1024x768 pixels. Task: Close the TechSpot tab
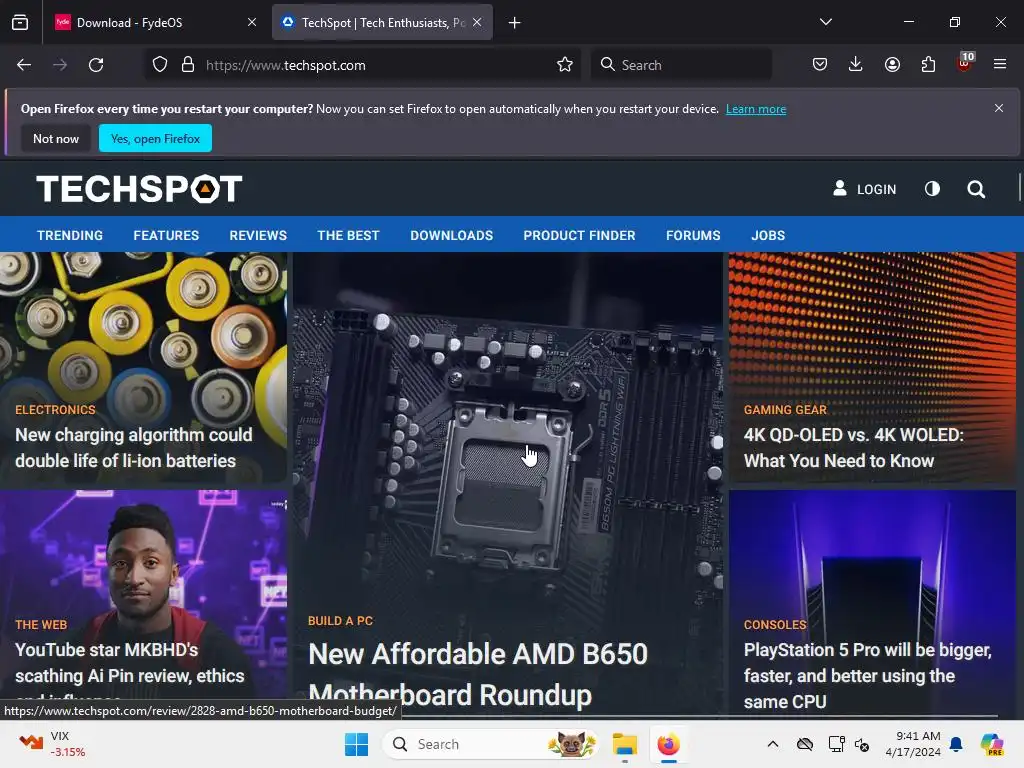point(477,22)
